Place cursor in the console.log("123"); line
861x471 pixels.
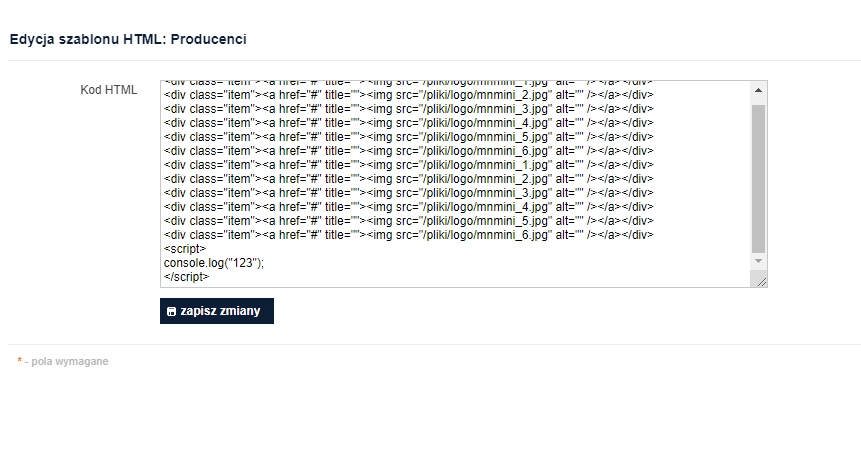click(x=214, y=263)
